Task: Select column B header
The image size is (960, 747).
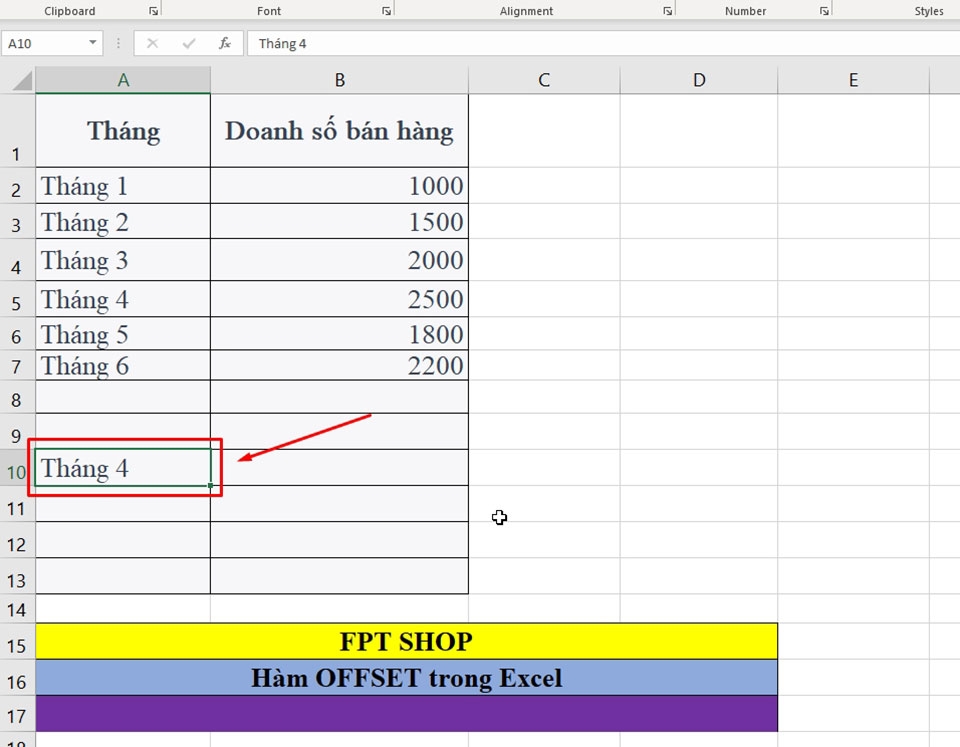Action: coord(339,80)
